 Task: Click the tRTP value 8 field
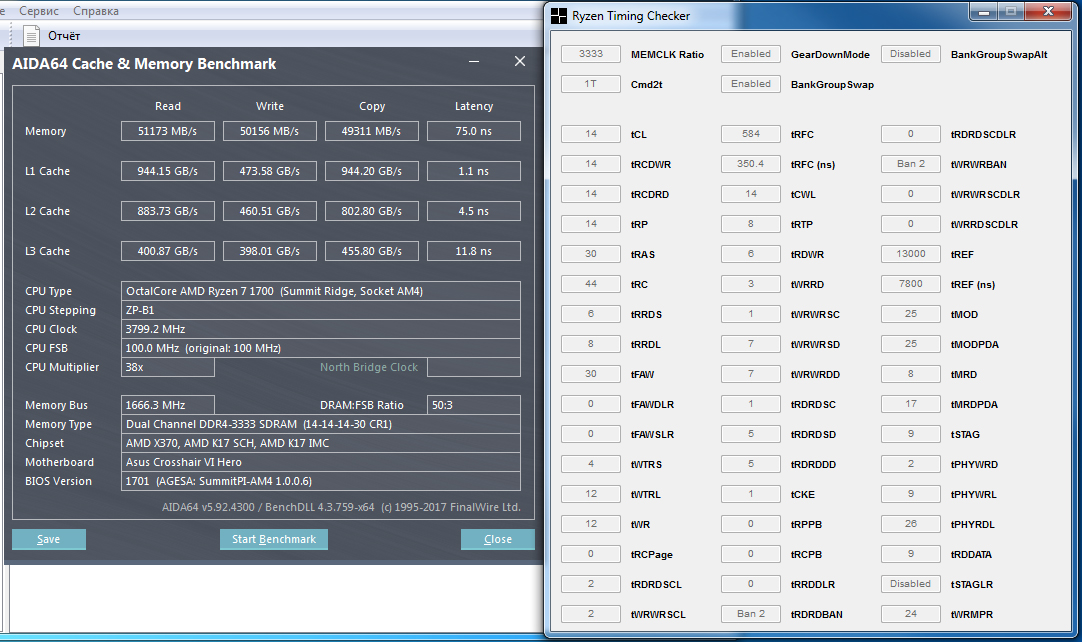coord(751,224)
